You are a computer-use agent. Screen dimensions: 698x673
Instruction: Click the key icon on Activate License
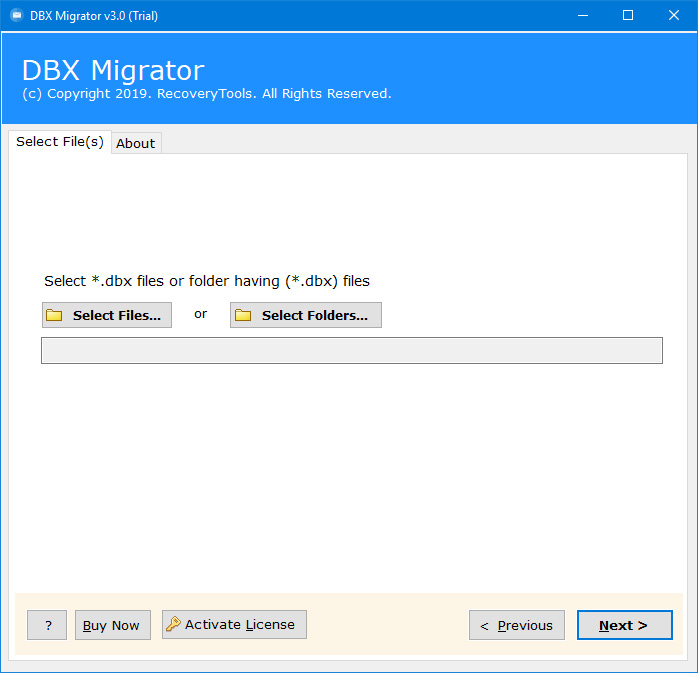coord(173,624)
